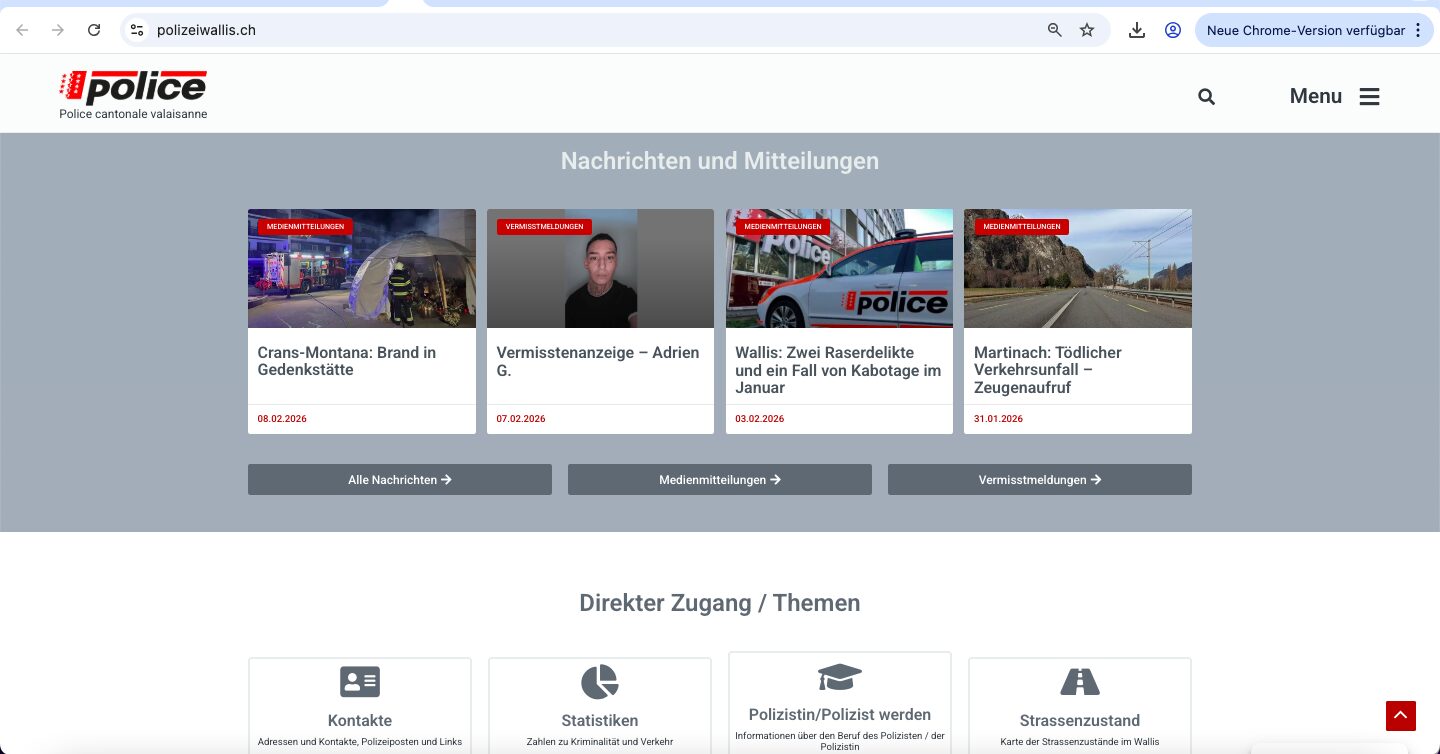Screen dimensions: 1440x754
Task: Bookmark this page with the star icon
Action: 1087,30
